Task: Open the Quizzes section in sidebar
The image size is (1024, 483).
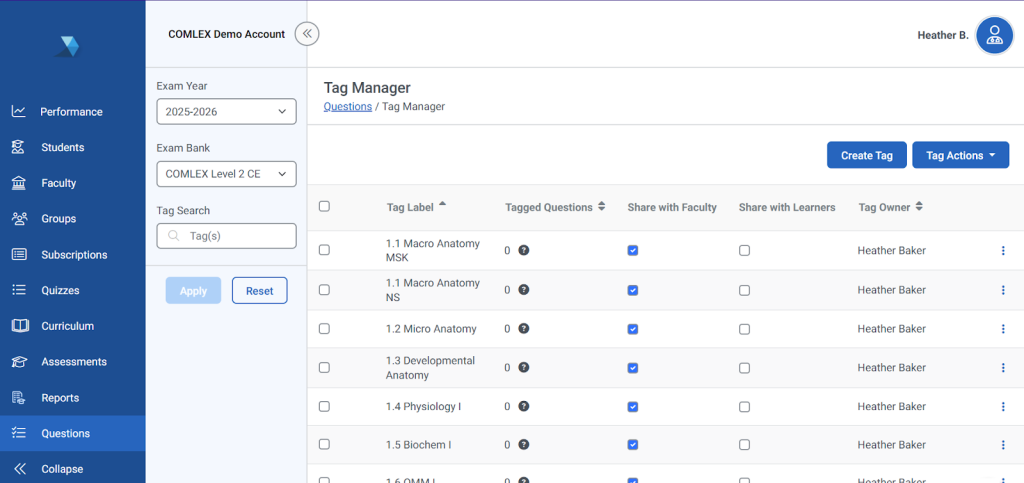Action: 60,290
